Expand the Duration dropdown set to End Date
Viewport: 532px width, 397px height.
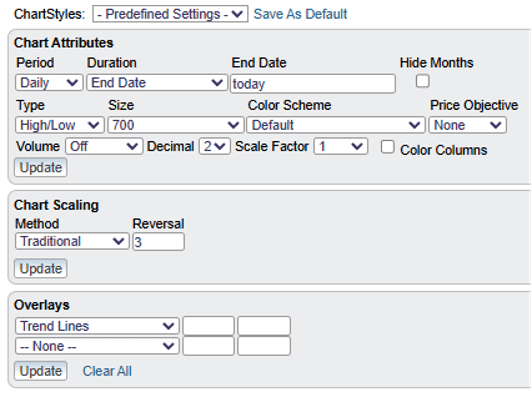[x=157, y=83]
